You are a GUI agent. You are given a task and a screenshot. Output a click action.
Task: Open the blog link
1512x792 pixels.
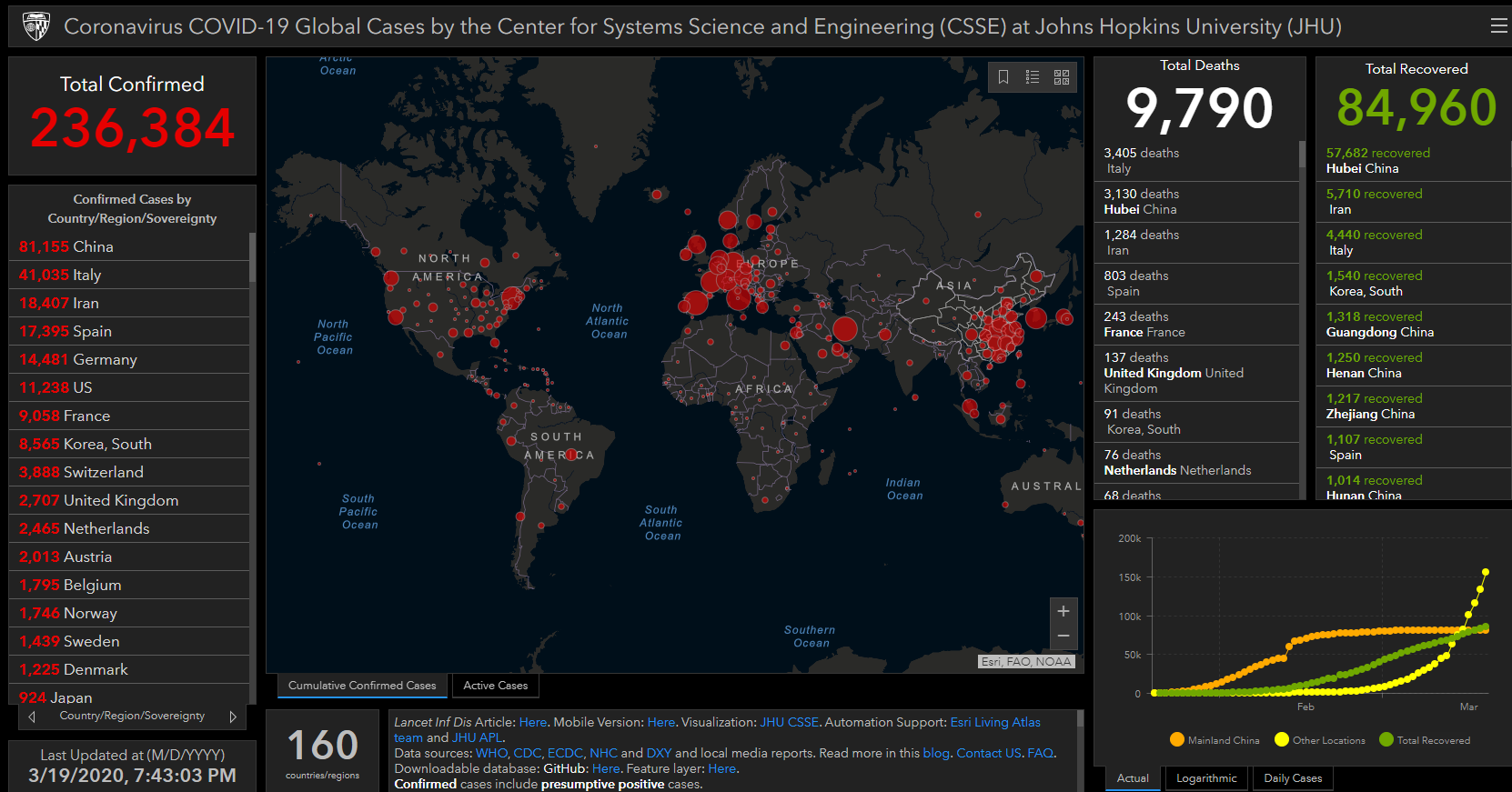936,753
